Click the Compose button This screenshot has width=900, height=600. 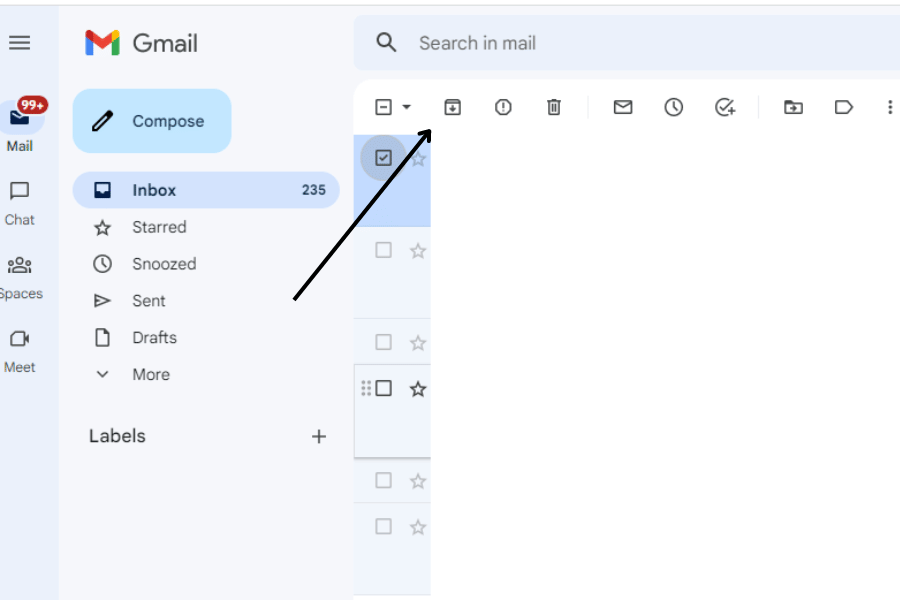tap(151, 120)
